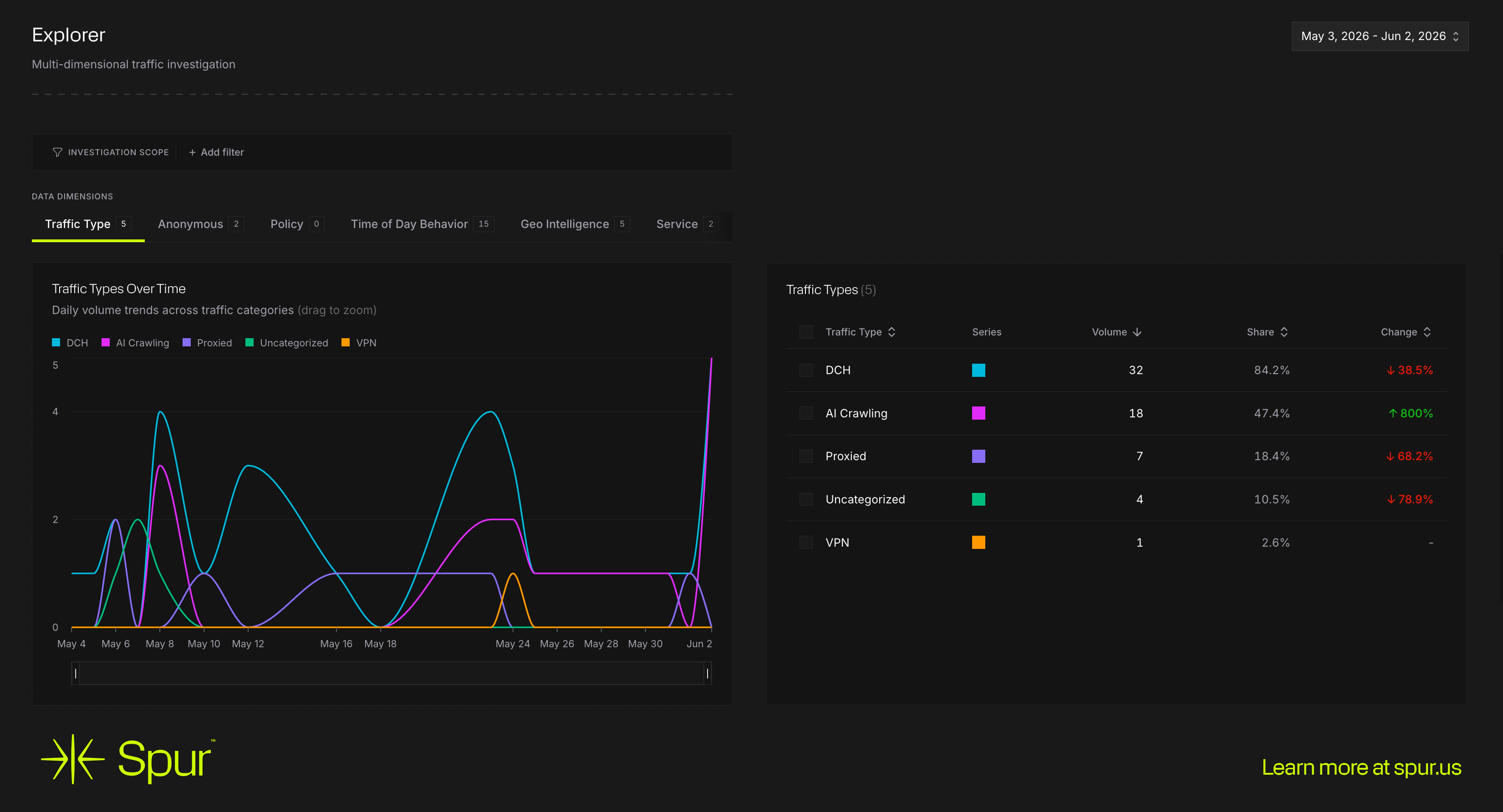
Task: Click the Uncategorized green series swatch
Action: point(978,499)
